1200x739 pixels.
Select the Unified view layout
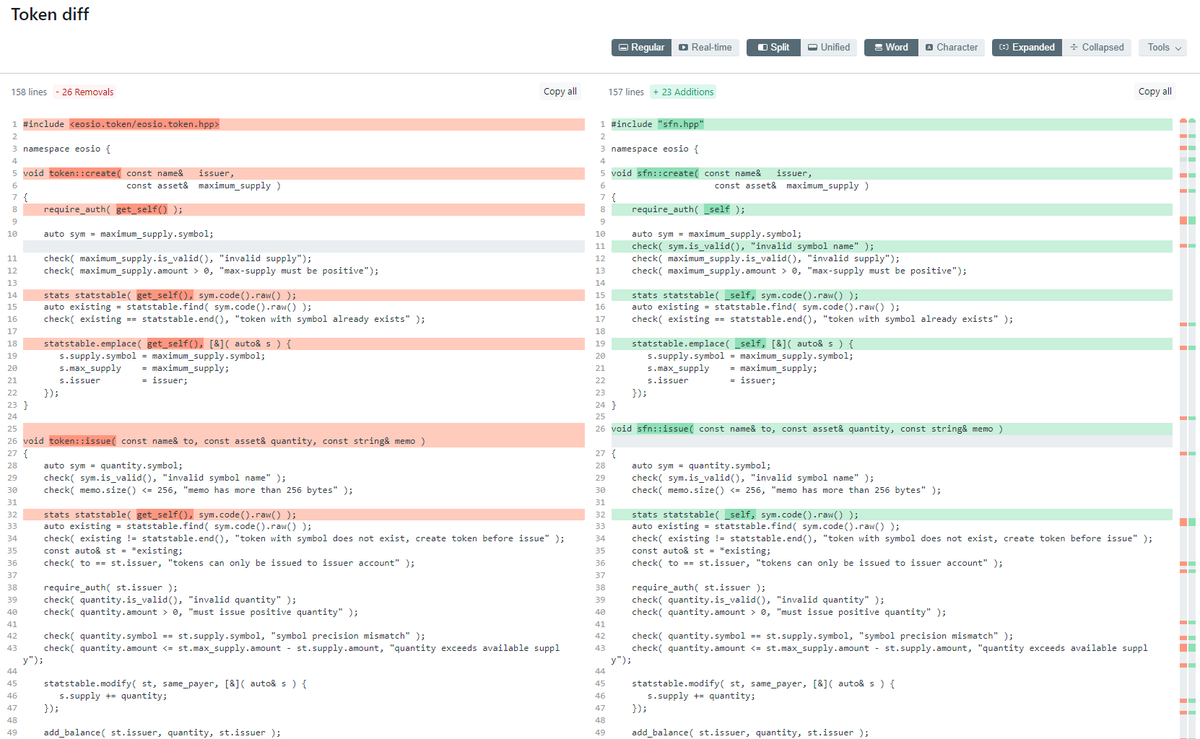click(828, 47)
